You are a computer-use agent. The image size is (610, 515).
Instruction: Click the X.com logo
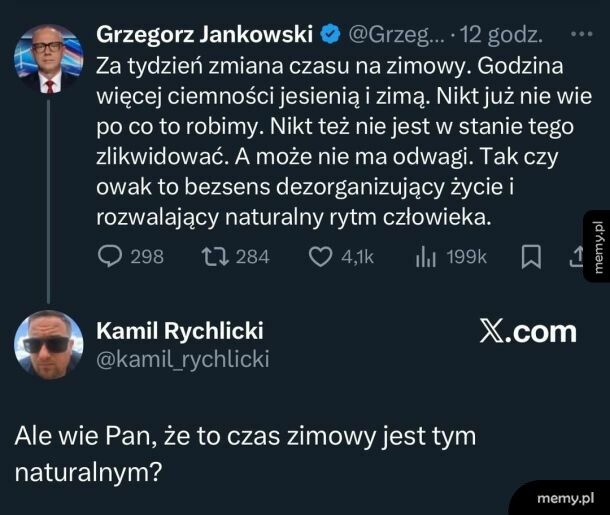[527, 333]
